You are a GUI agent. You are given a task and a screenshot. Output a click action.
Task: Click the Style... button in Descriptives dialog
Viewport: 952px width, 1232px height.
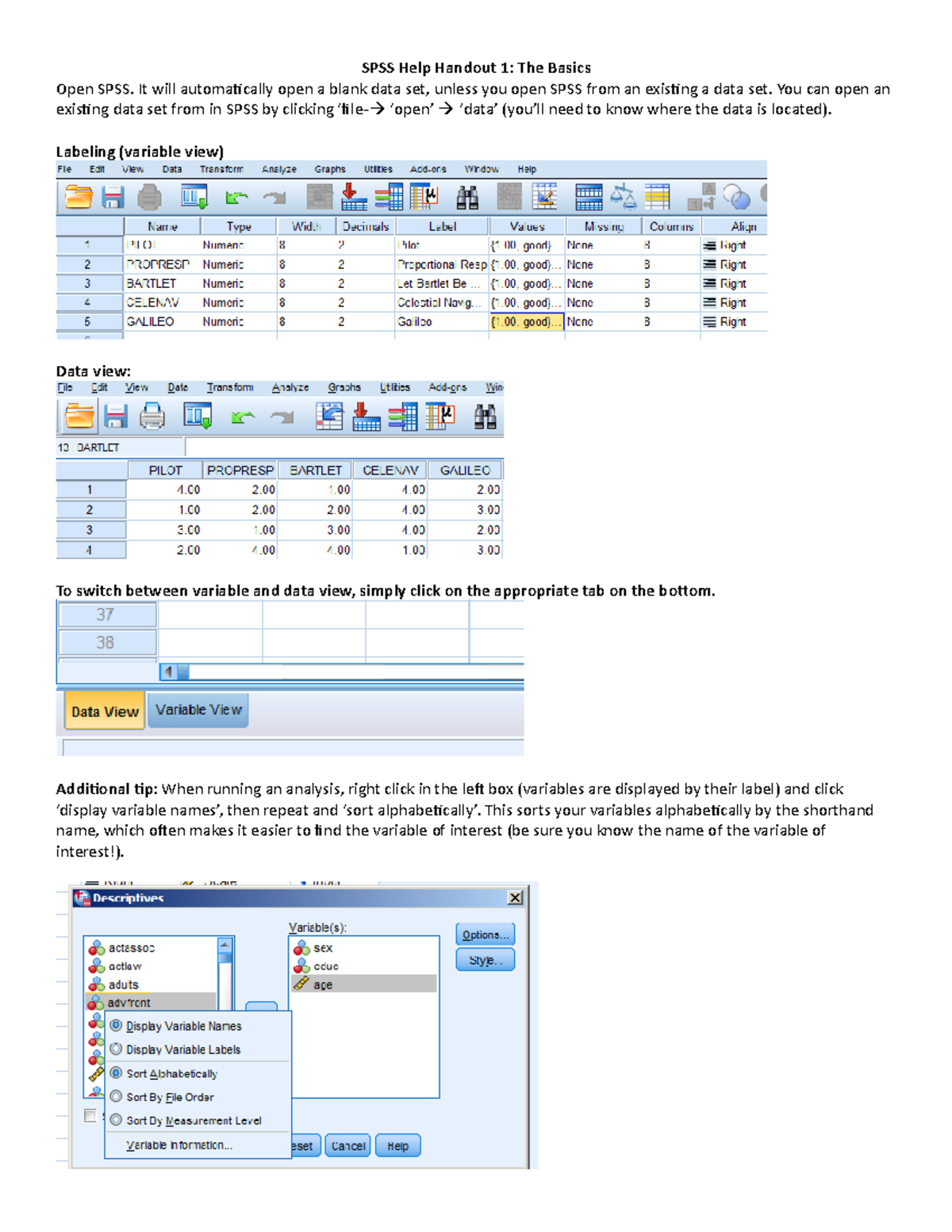click(486, 960)
